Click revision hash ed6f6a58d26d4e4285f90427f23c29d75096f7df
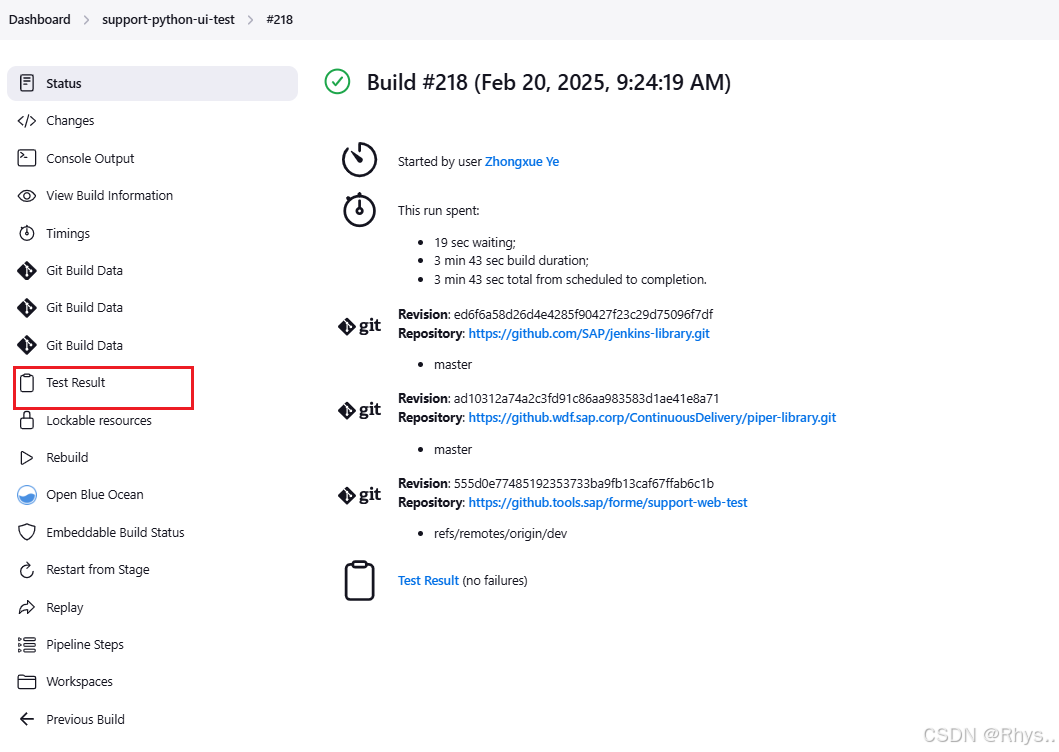Image resolution: width=1059 pixels, height=752 pixels. click(584, 314)
